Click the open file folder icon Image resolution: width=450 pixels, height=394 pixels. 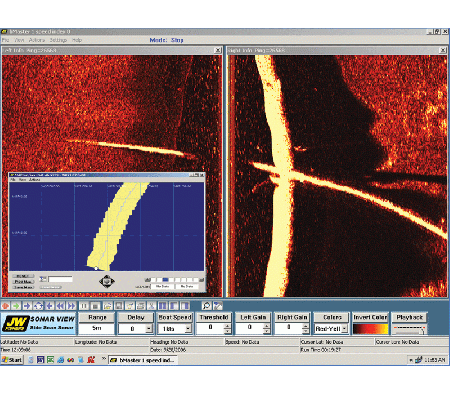107,306
